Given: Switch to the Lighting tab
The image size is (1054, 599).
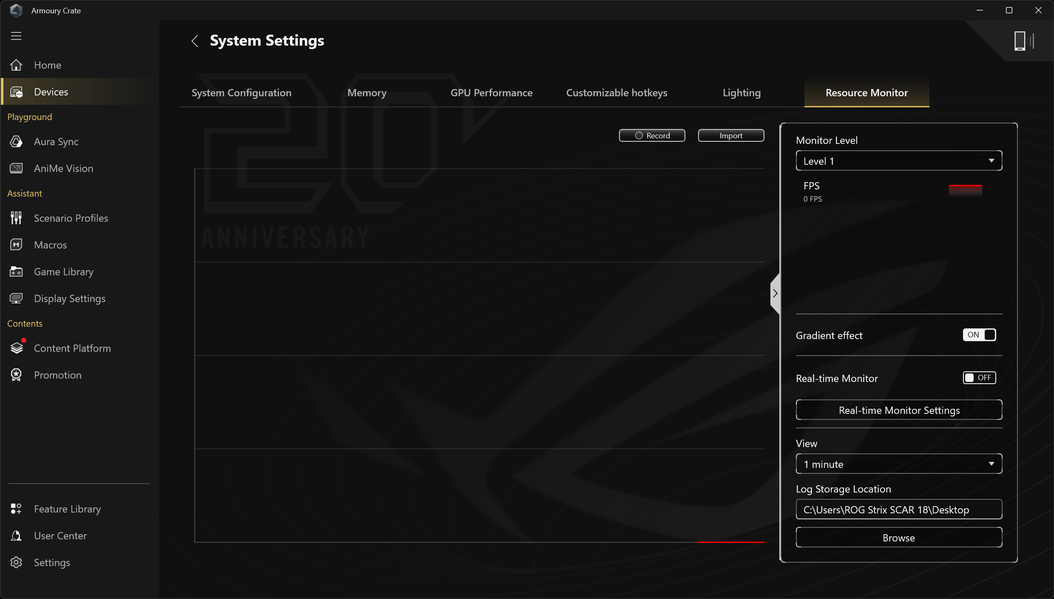Looking at the screenshot, I should pos(741,93).
